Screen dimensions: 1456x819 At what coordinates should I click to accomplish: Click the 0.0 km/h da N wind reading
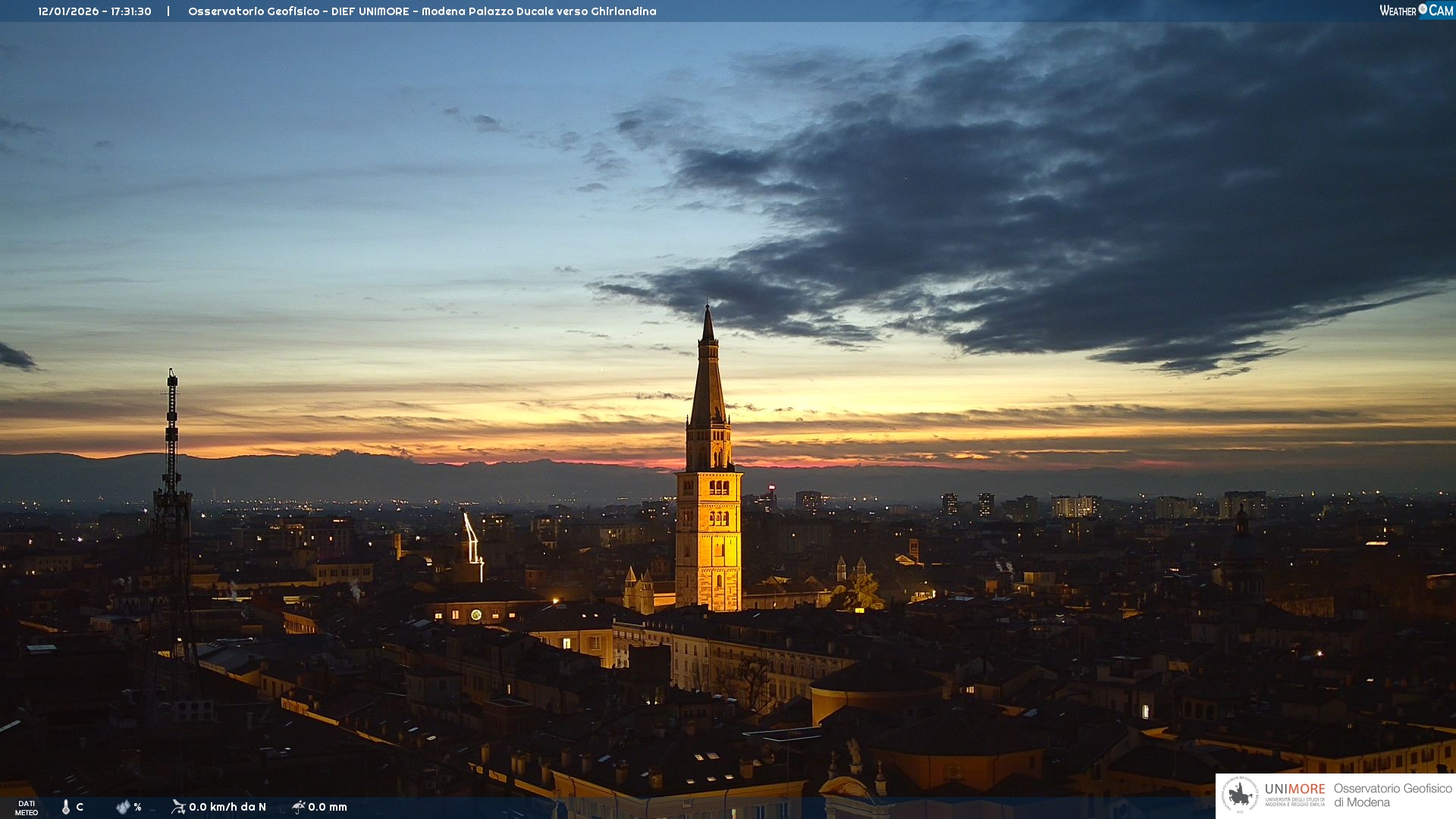tap(227, 807)
